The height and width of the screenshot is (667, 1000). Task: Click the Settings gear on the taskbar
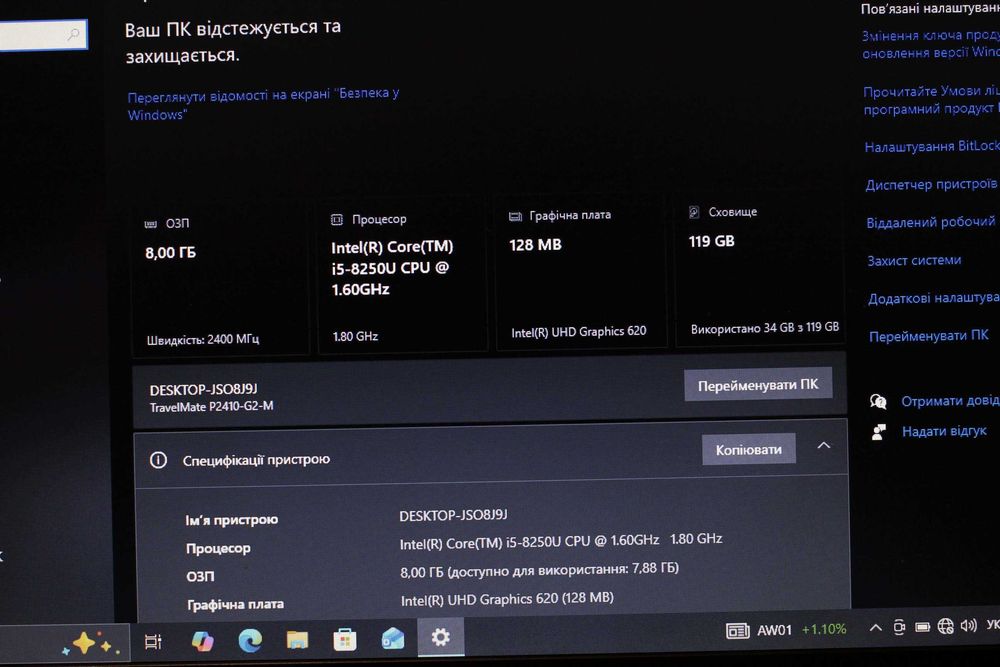coord(441,637)
